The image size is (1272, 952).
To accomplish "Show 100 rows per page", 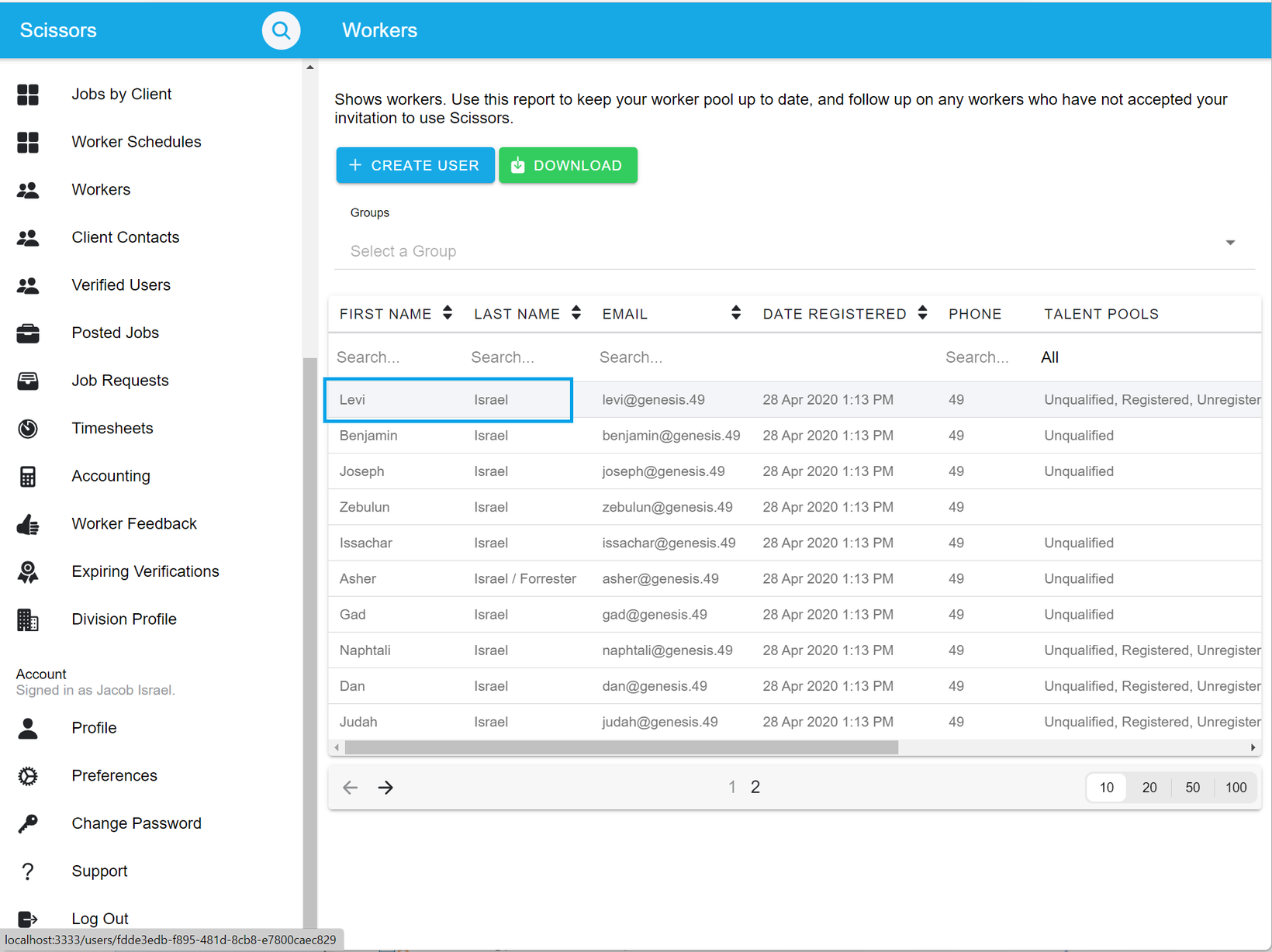I will (1236, 788).
